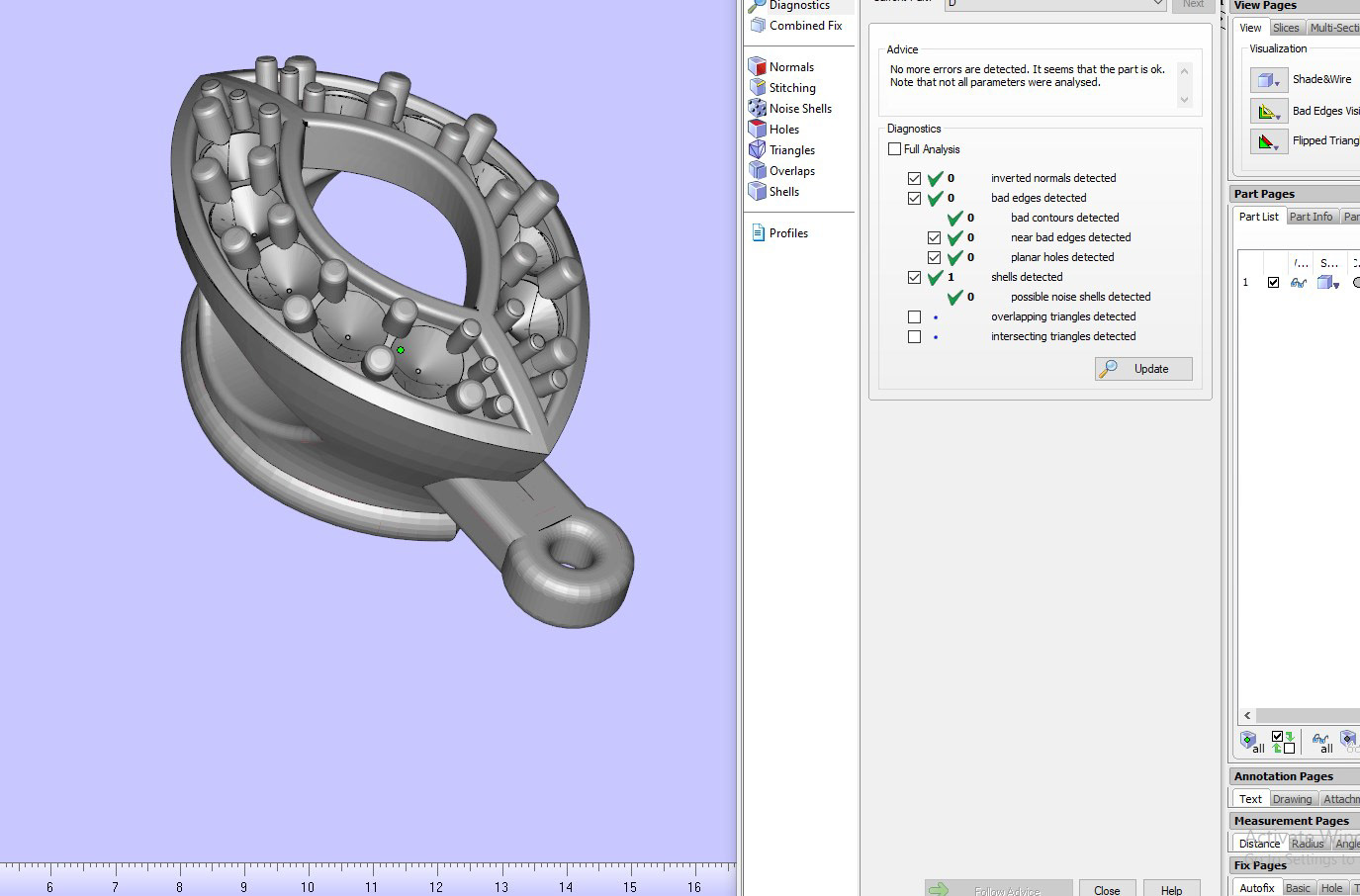
Task: Open the Attachments annotation tab
Action: coord(1340,799)
